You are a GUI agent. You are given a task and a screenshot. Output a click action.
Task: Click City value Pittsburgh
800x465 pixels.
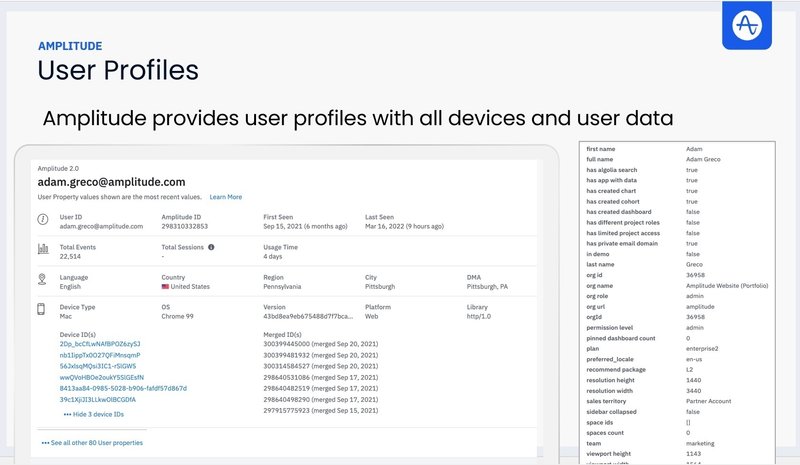(x=380, y=287)
